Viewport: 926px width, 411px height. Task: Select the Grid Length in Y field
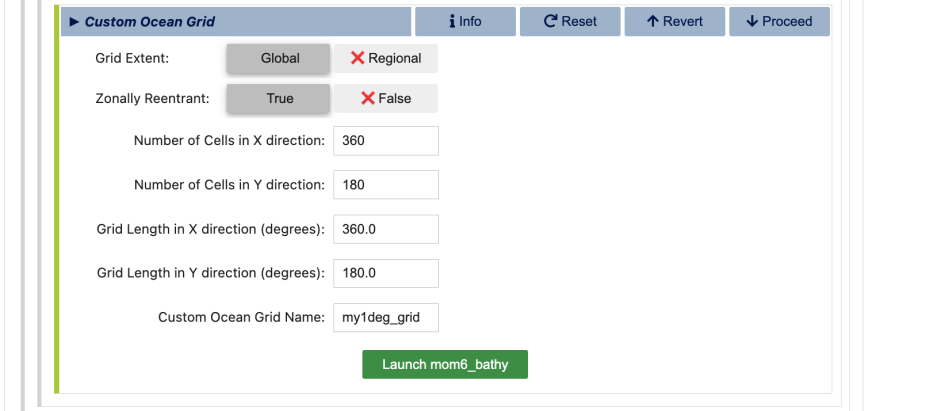(x=385, y=273)
